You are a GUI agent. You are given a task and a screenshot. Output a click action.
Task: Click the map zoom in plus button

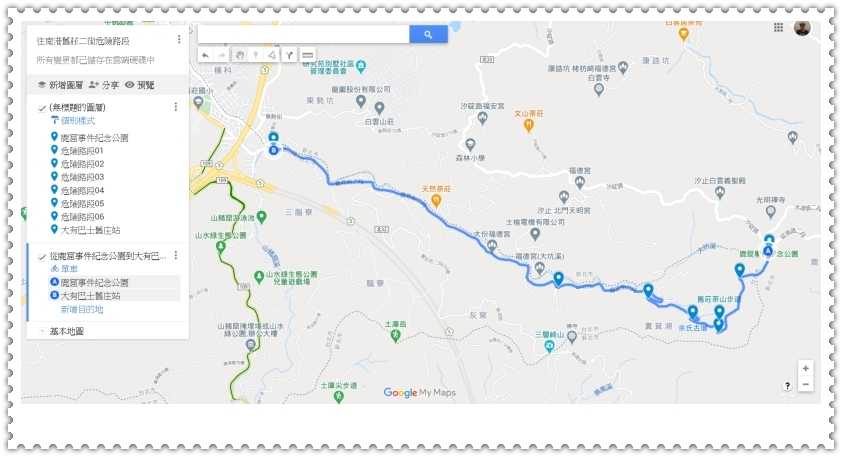(805, 368)
